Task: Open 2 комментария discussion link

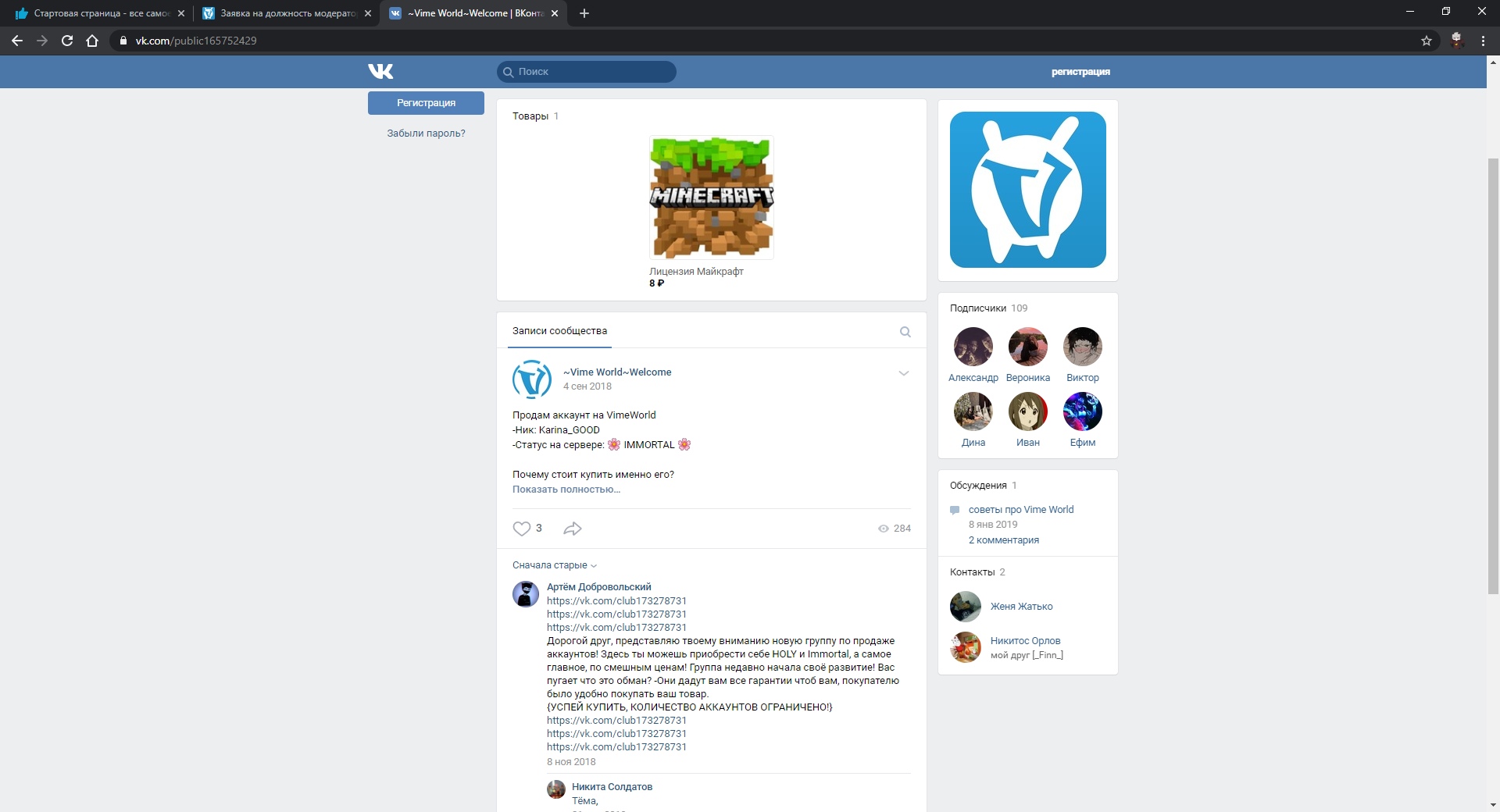Action: [1004, 540]
